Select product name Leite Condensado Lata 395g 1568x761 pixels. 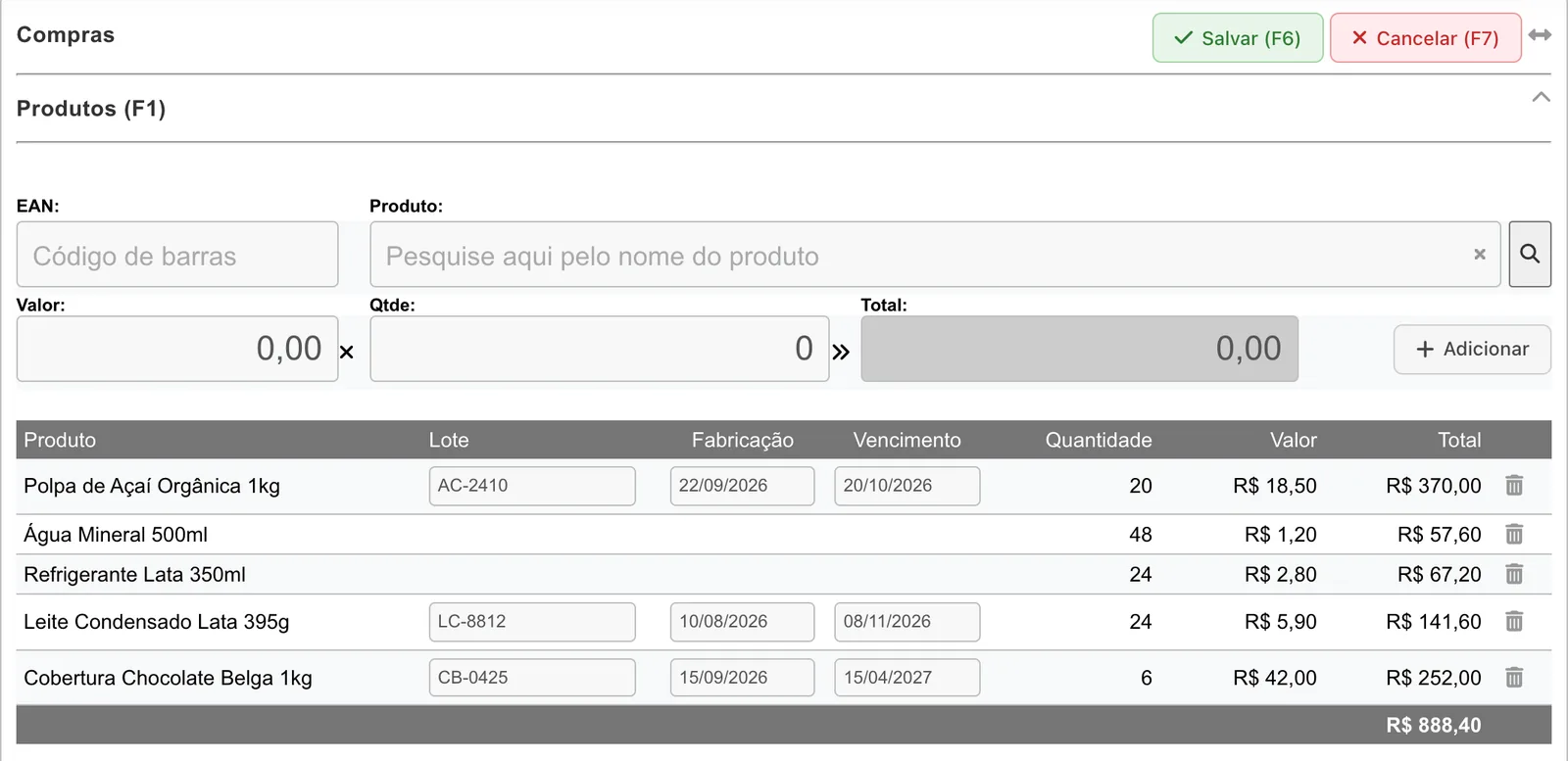[x=157, y=622]
